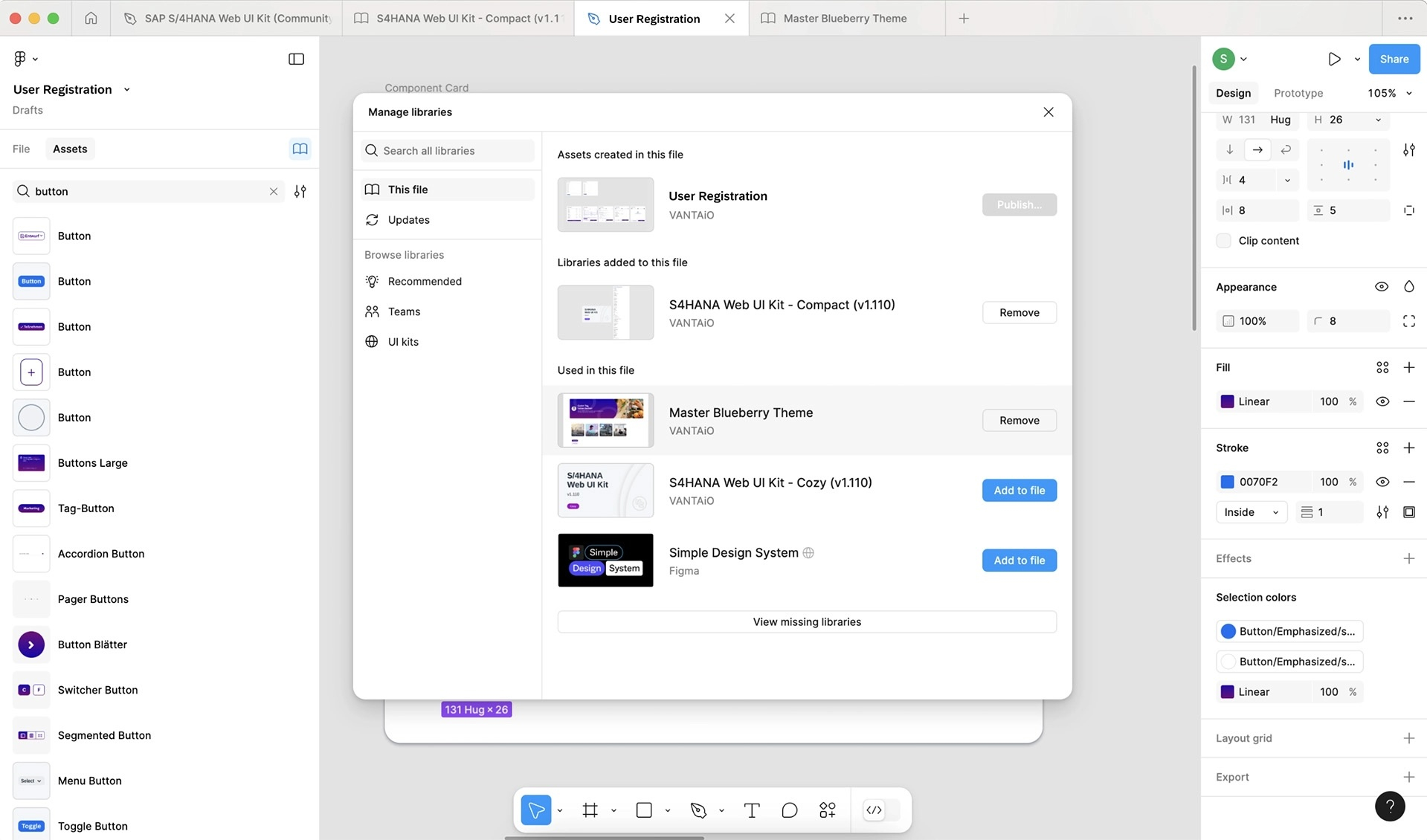Screen dimensions: 1427x840
Task: Click the 0070F2 stroke color swatch
Action: [1227, 482]
